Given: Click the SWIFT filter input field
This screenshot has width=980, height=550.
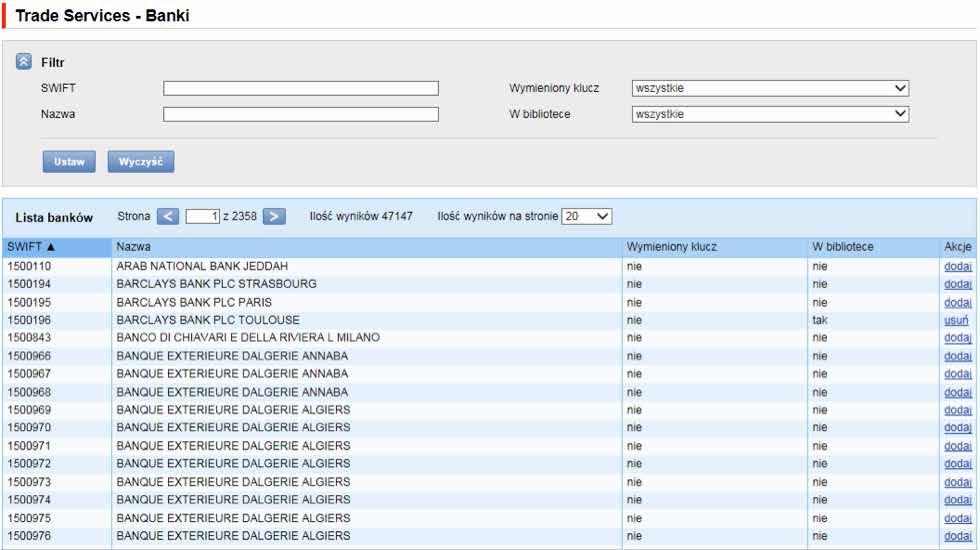Looking at the screenshot, I should tap(301, 88).
